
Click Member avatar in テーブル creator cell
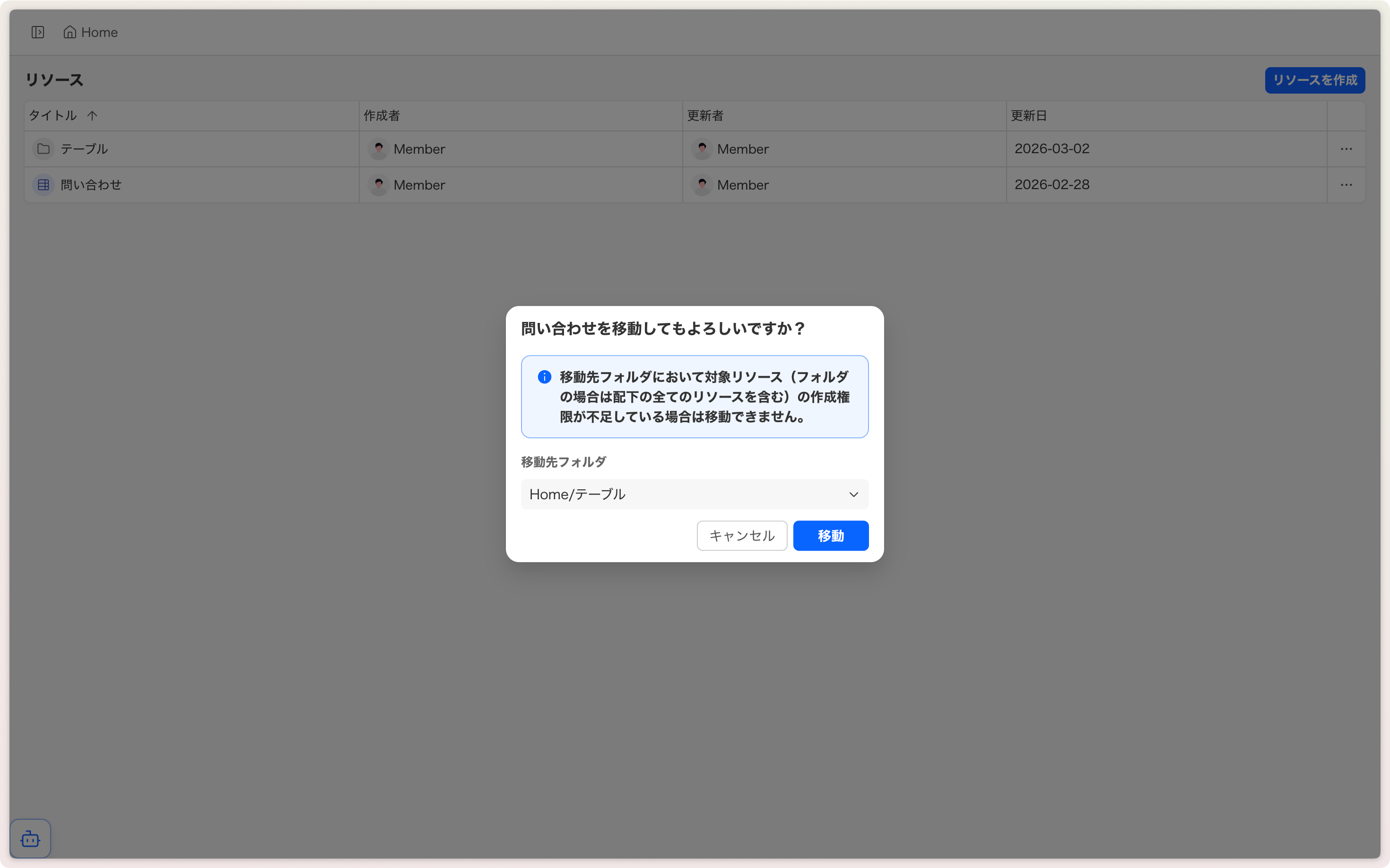tap(378, 149)
